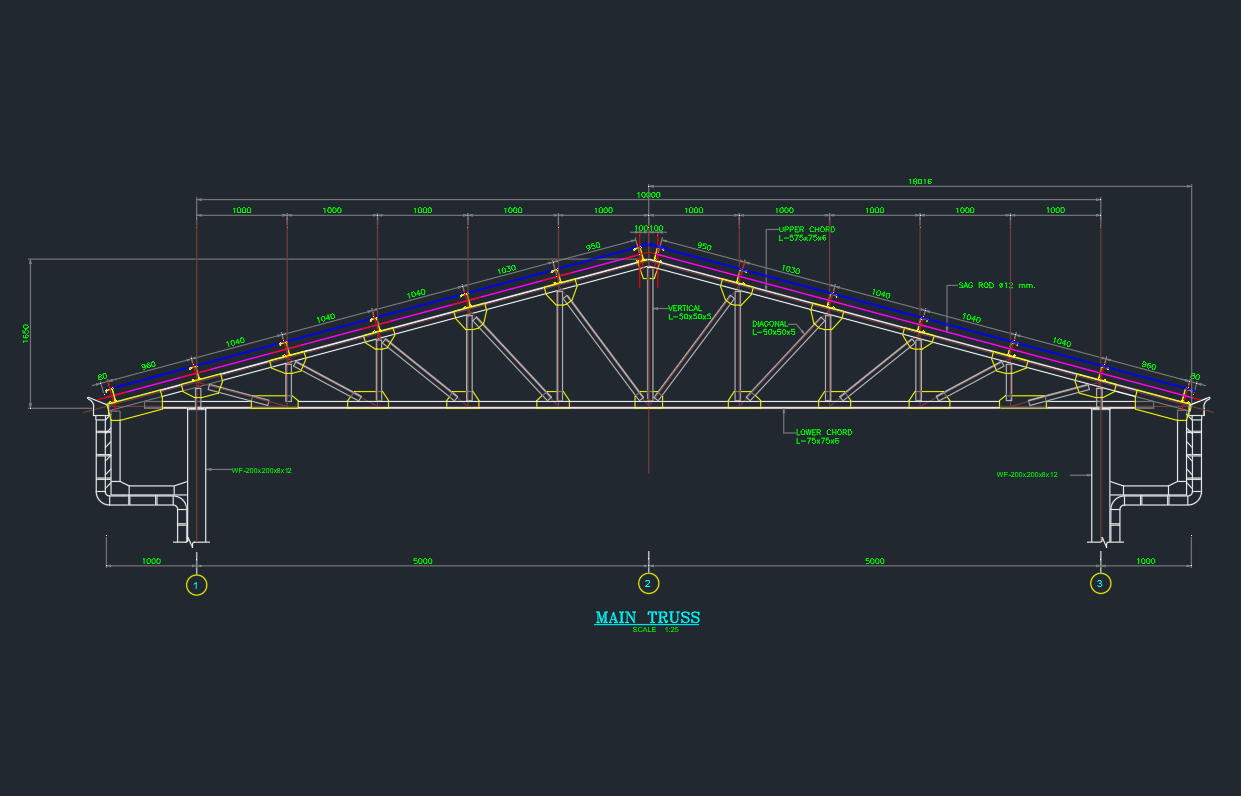The width and height of the screenshot is (1241, 796).
Task: Click the SAG ROD ø12 mm. annotation
Action: (997, 286)
